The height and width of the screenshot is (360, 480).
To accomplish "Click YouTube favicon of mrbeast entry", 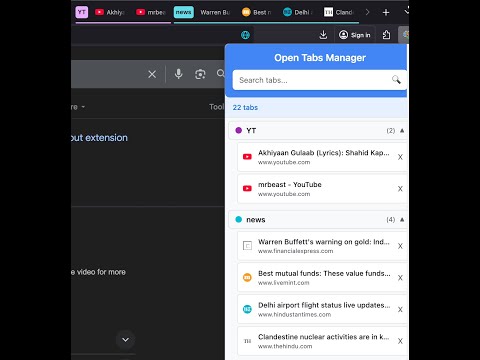I will point(247,189).
